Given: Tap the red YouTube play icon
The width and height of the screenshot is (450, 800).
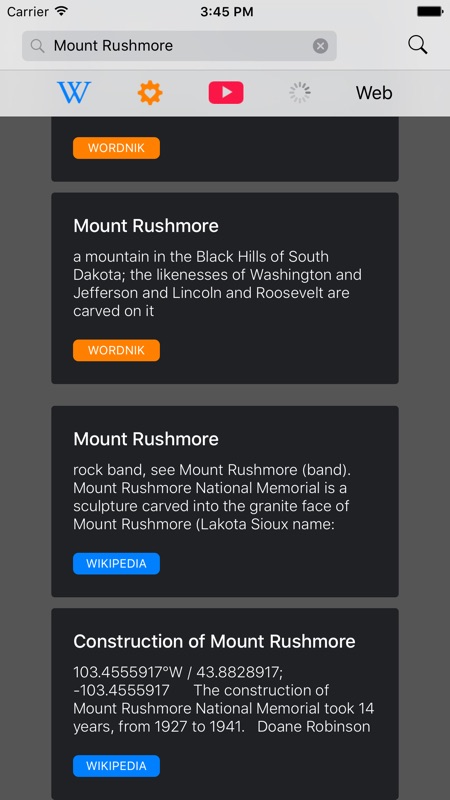Looking at the screenshot, I should (x=226, y=93).
